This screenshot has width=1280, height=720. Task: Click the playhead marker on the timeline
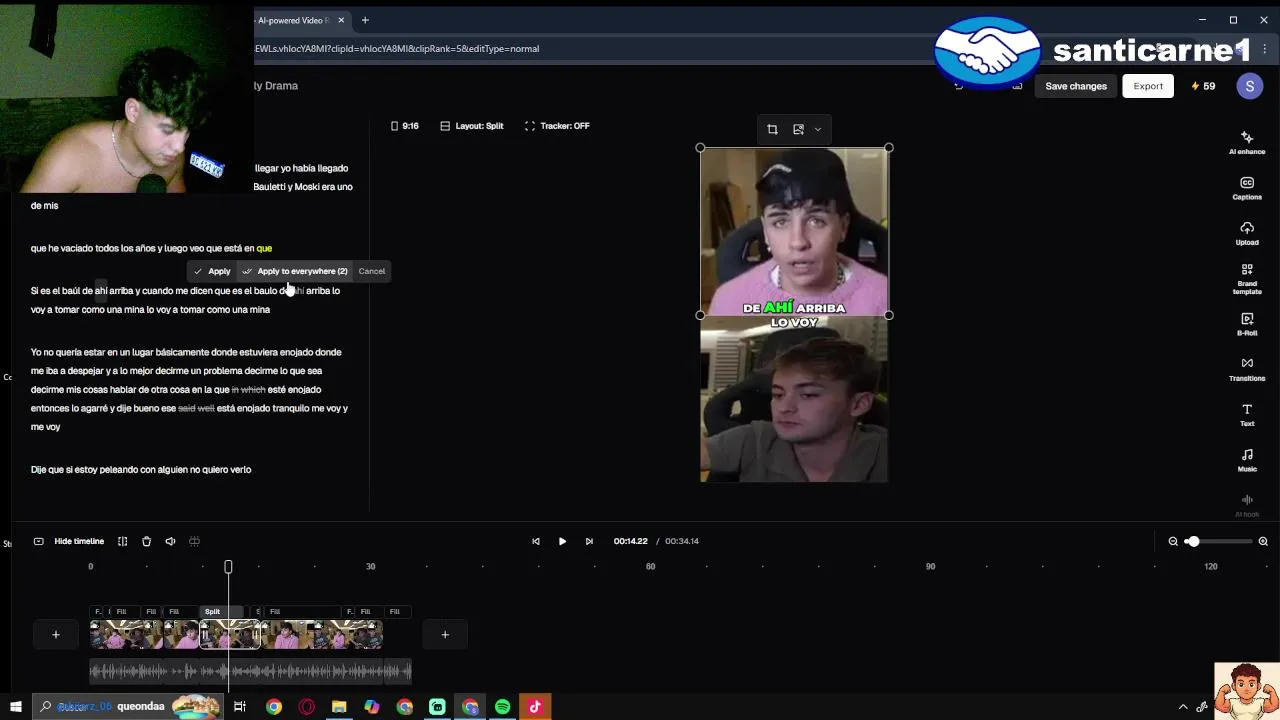[228, 567]
